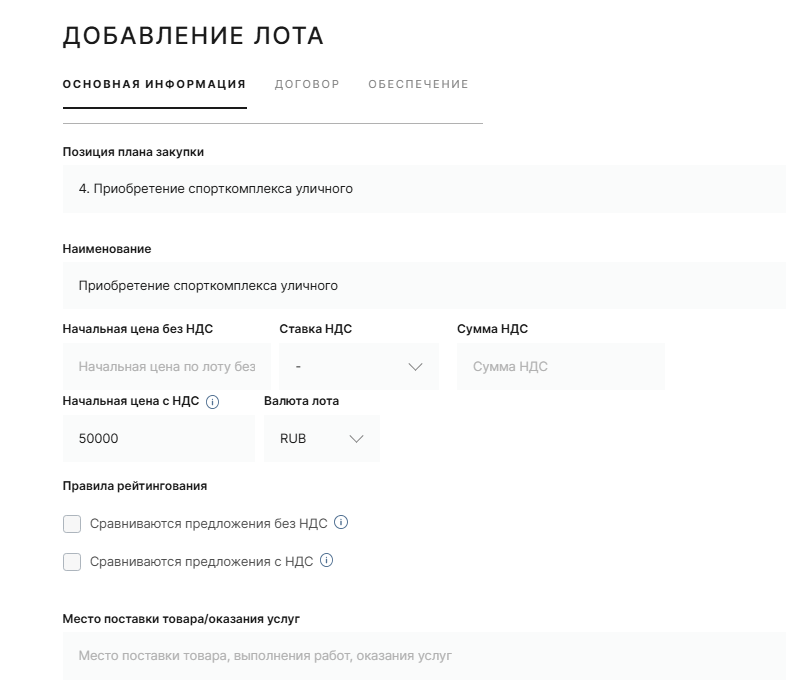This screenshot has height=688, width=786.
Task: Click chevron arrow in Валюта лота field
Action: point(357,439)
